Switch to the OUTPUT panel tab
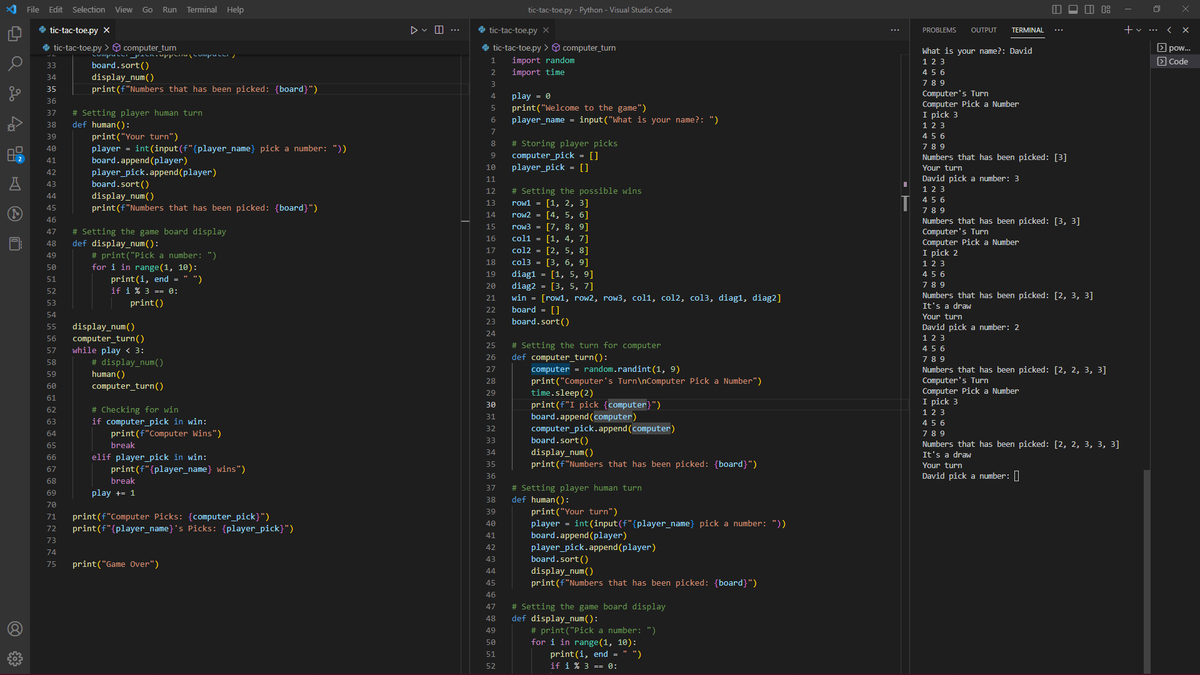The image size is (1200, 675). click(983, 30)
